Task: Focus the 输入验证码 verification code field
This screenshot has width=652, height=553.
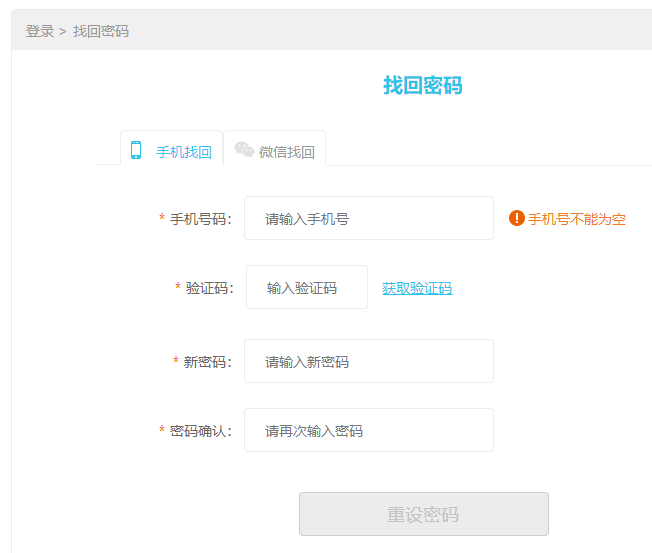Action: [x=307, y=287]
